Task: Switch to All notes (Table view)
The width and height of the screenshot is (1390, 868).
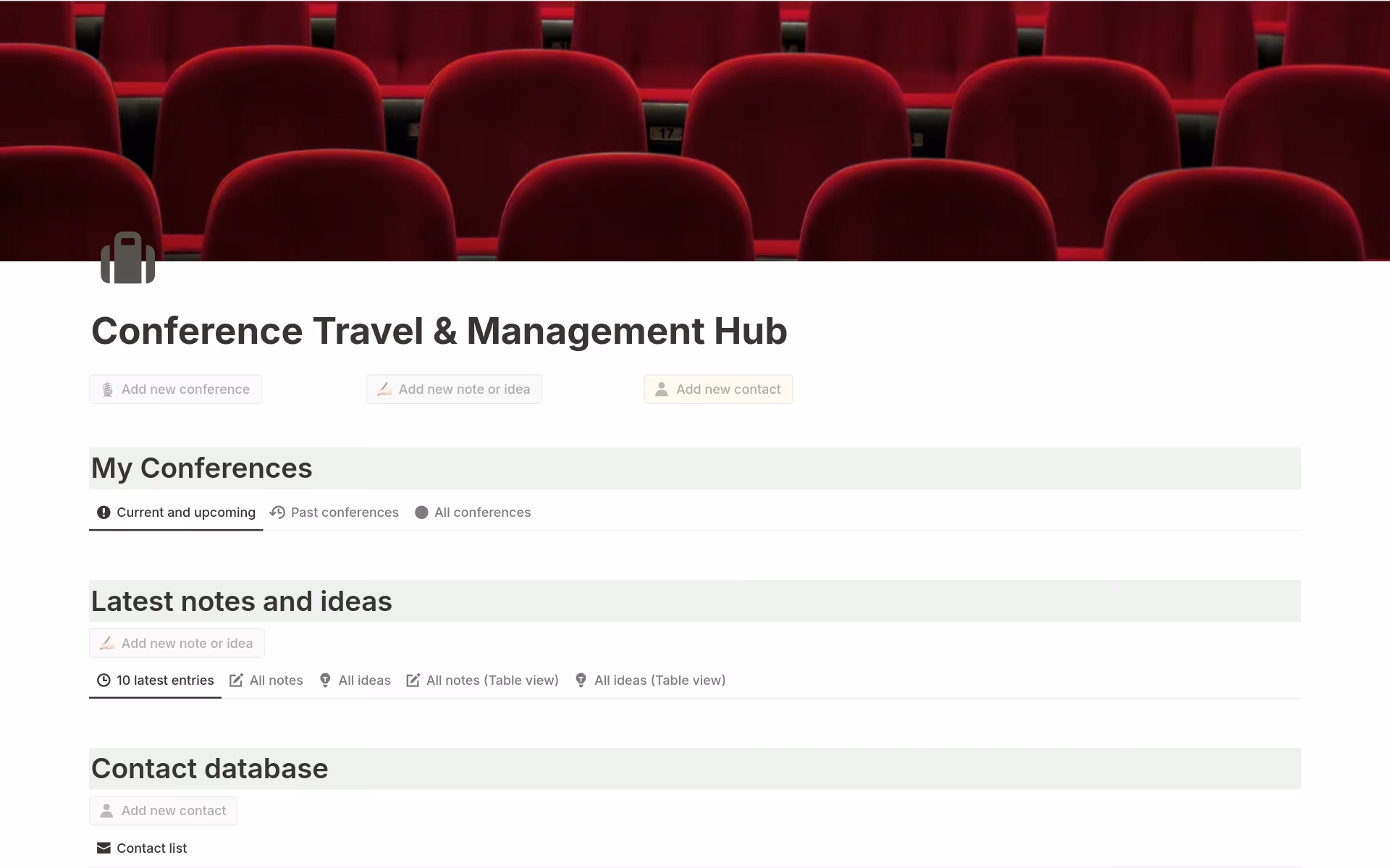Action: 492,680
